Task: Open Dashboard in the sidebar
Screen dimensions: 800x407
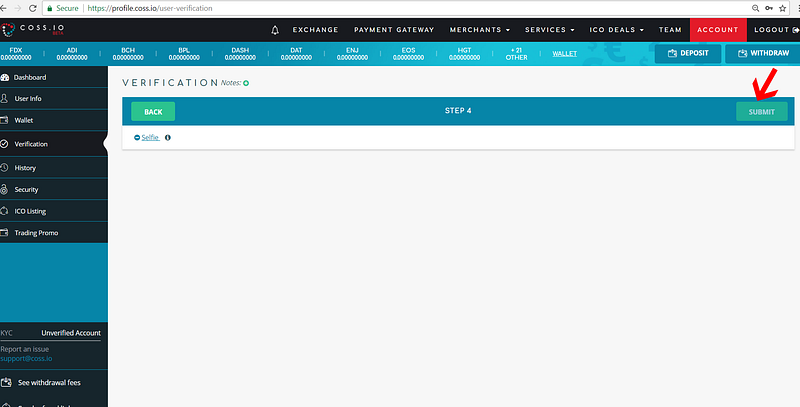Action: [54, 78]
